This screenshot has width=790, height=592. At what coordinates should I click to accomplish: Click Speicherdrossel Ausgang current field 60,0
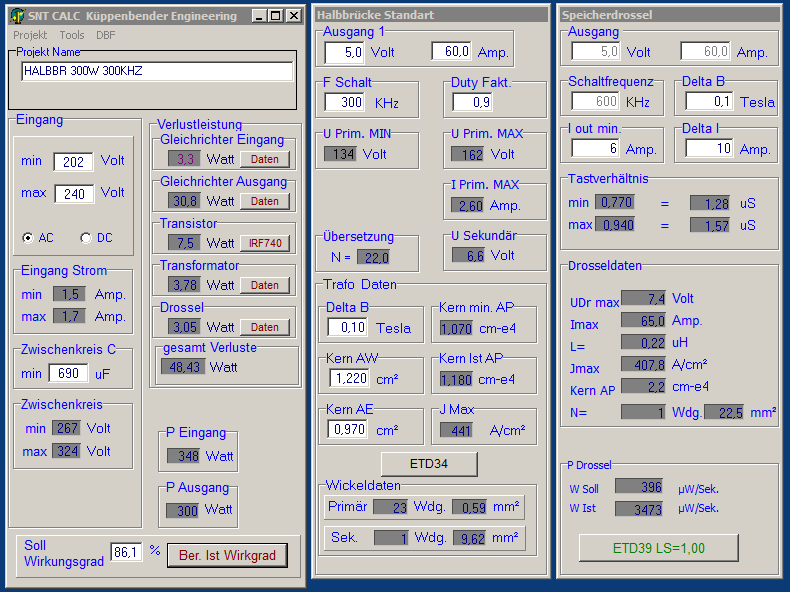pos(705,51)
